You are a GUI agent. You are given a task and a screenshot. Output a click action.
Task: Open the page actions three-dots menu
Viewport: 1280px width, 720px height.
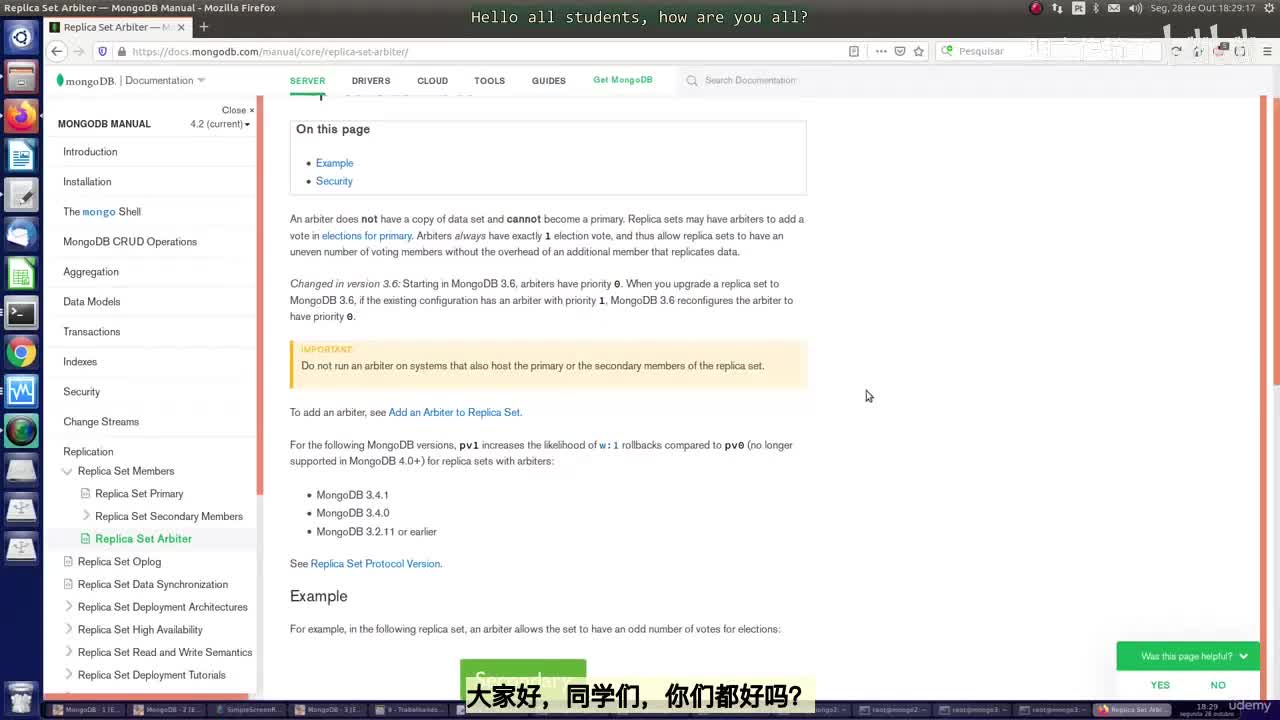[x=881, y=51]
